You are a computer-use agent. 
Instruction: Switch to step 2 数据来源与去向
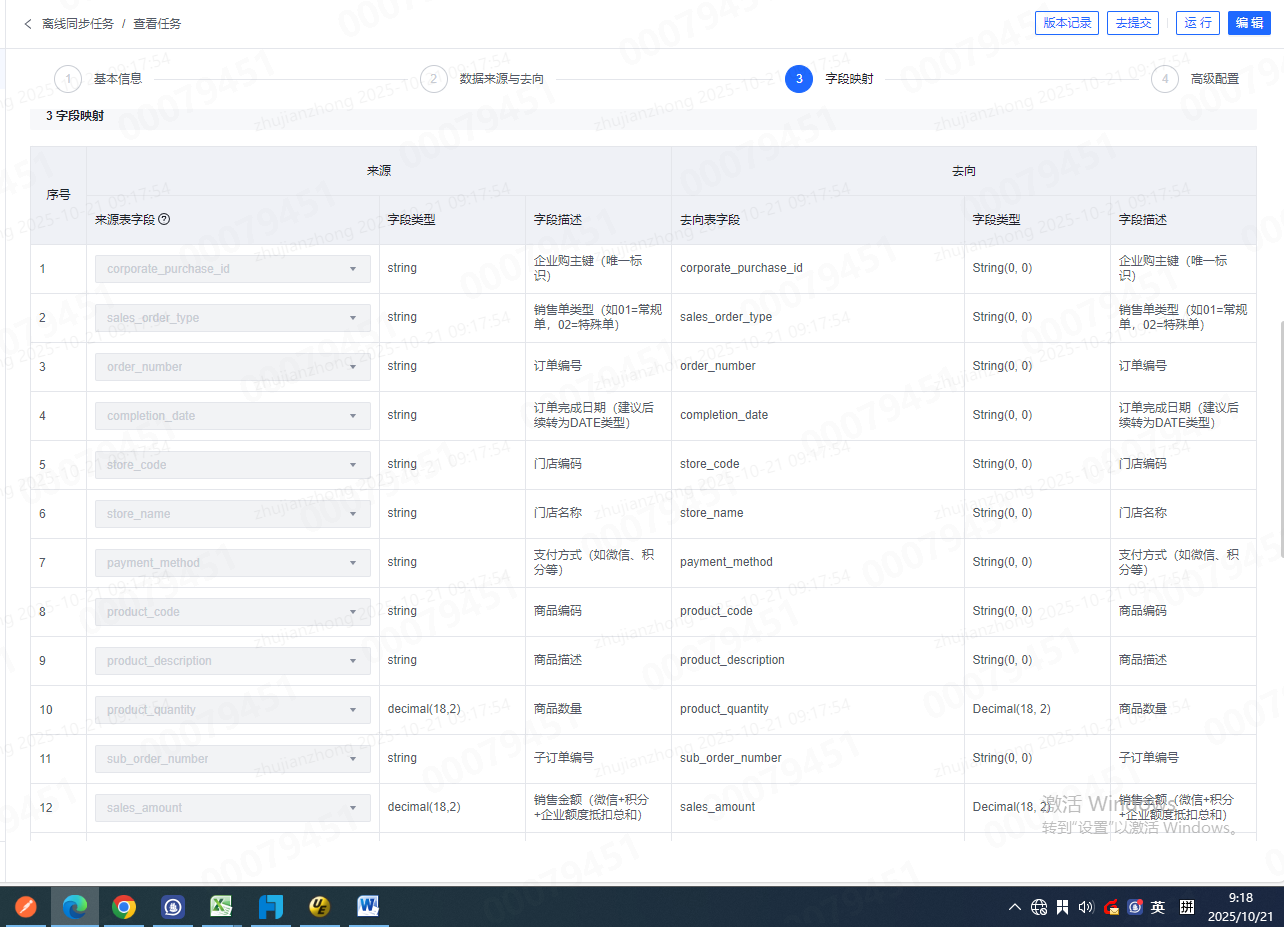click(434, 79)
